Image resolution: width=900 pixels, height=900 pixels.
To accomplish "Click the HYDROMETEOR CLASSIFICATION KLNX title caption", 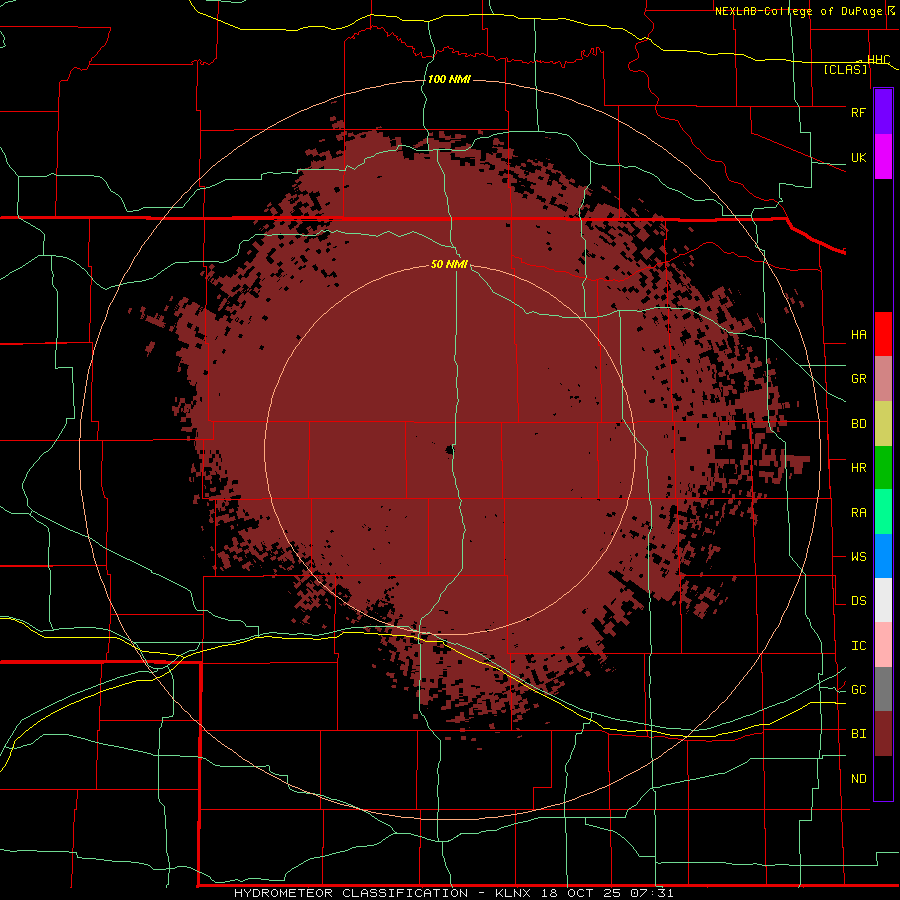I will pyautogui.click(x=453, y=893).
